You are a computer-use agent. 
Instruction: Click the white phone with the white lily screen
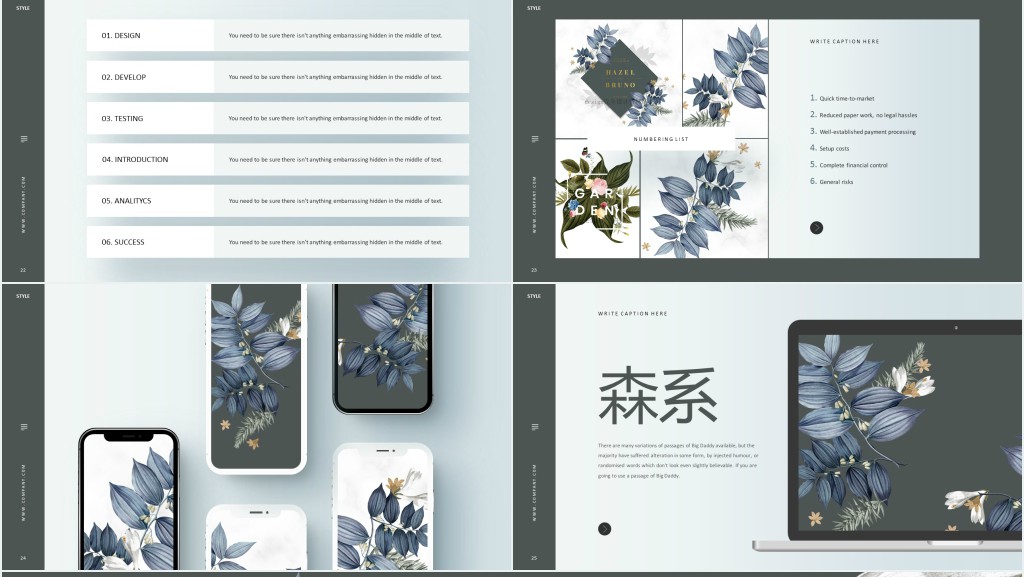383,507
